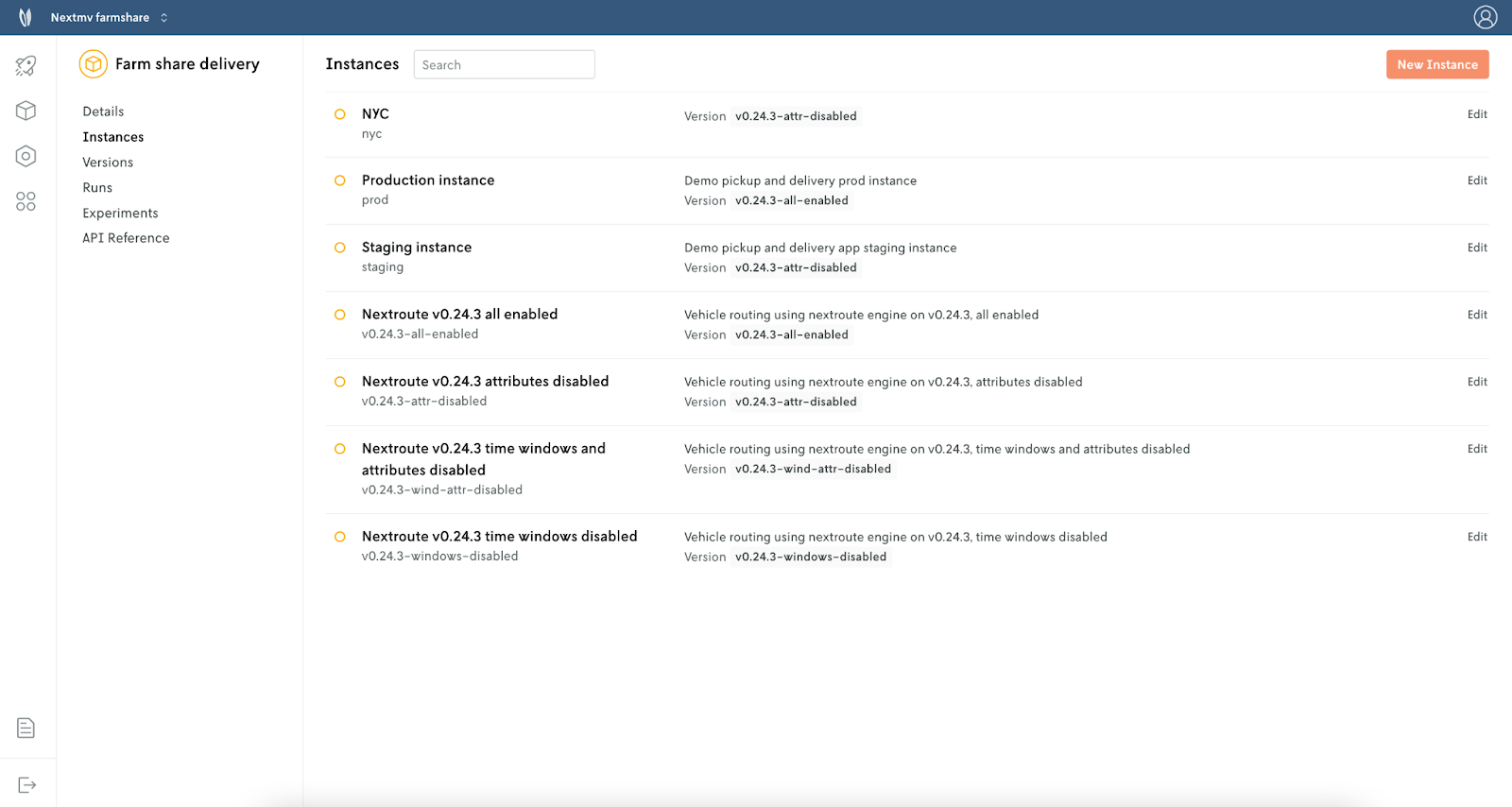Screen dimensions: 1512x807
Task: Expand the Nextmv farmshare team switcher
Action: [x=110, y=17]
